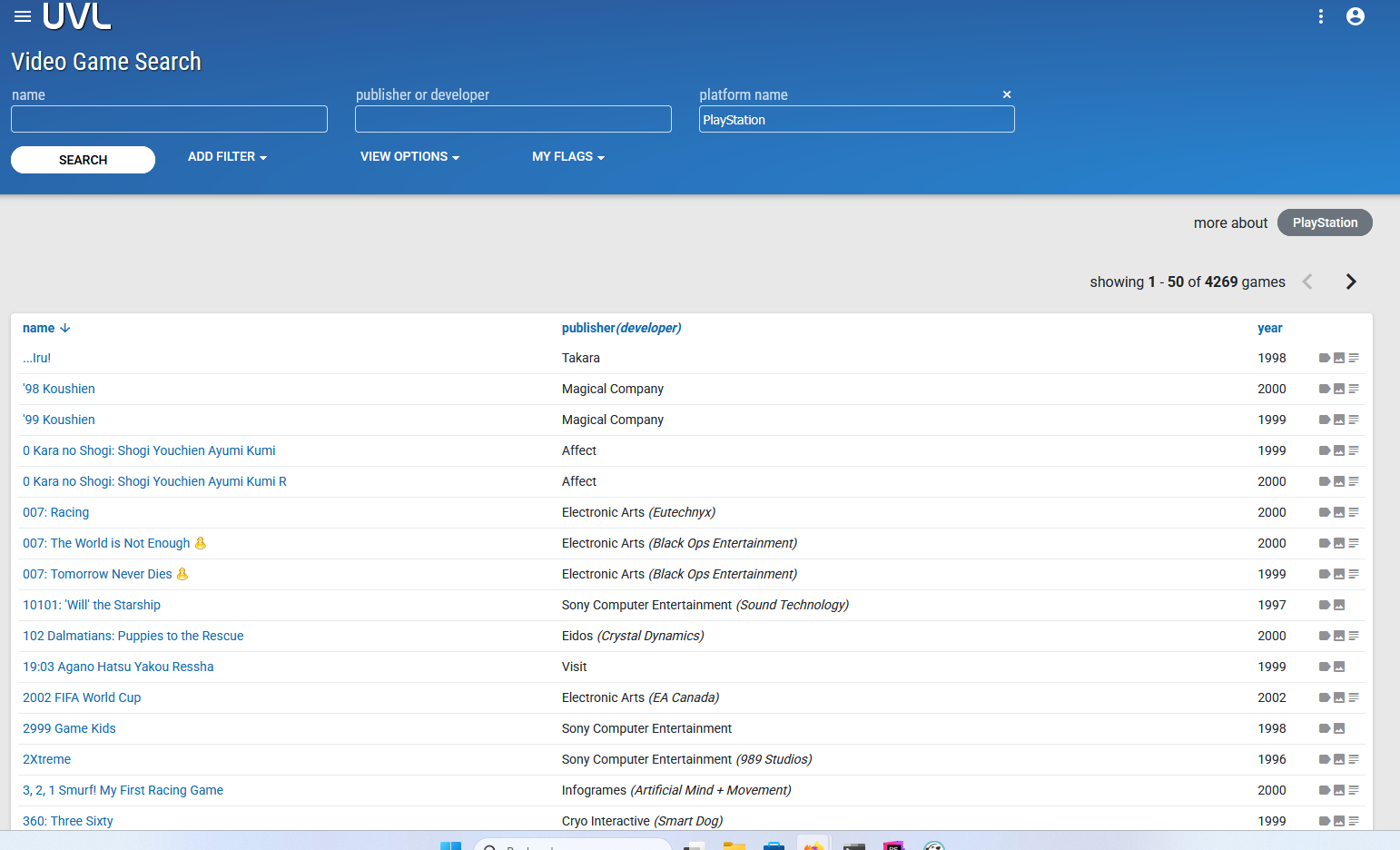
Task: Sort the list by the name column header
Action: (46, 328)
